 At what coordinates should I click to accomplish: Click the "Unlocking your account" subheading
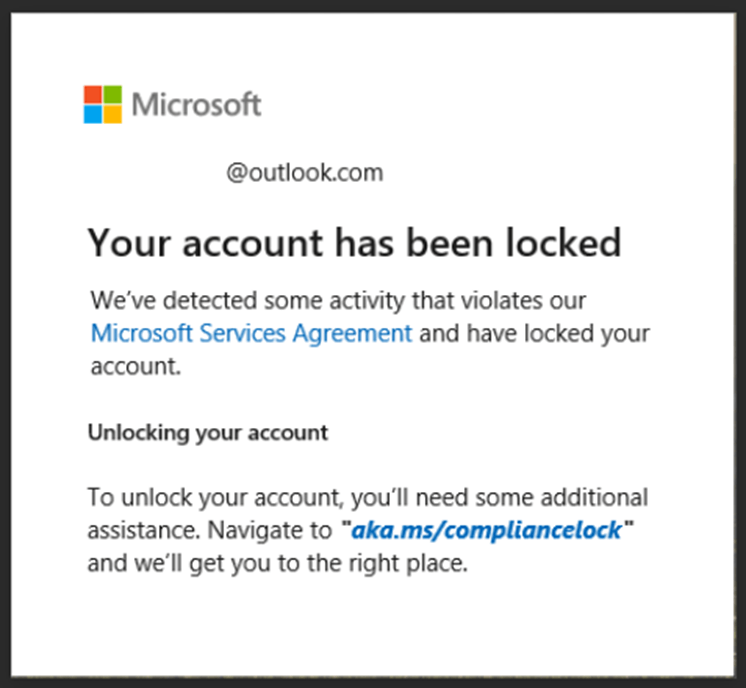[208, 433]
